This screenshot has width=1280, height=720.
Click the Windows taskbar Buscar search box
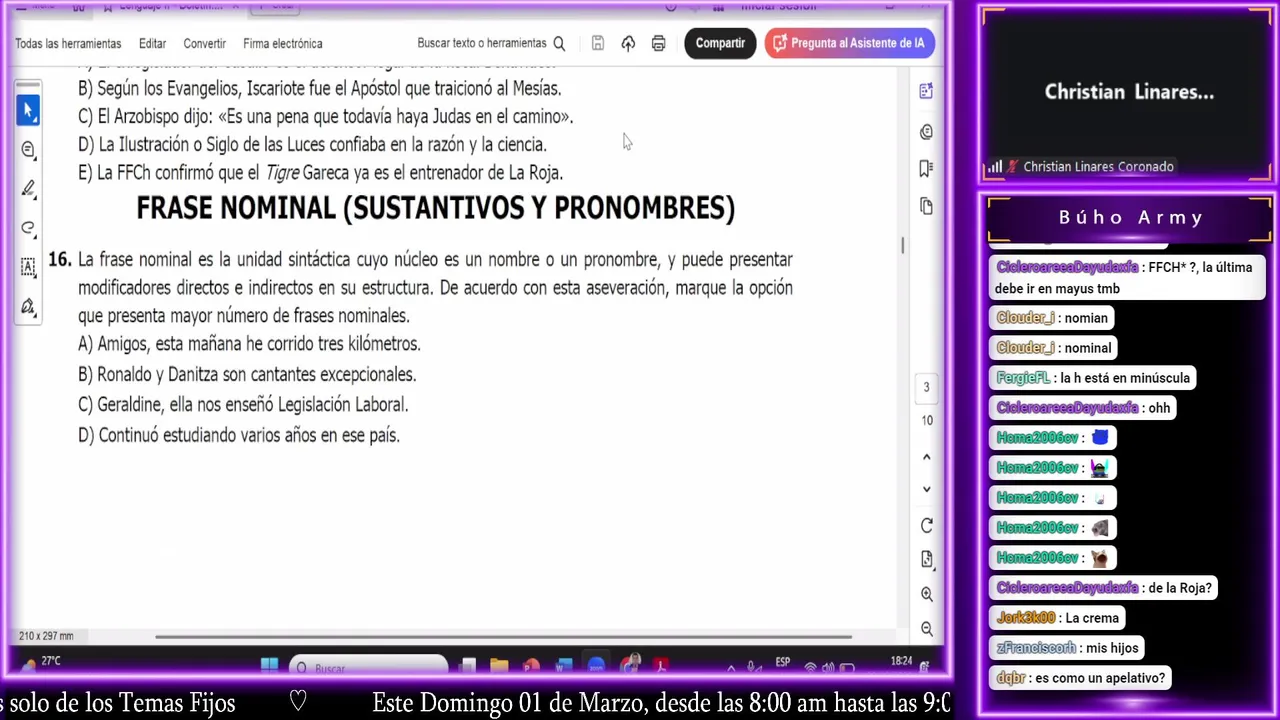click(368, 667)
